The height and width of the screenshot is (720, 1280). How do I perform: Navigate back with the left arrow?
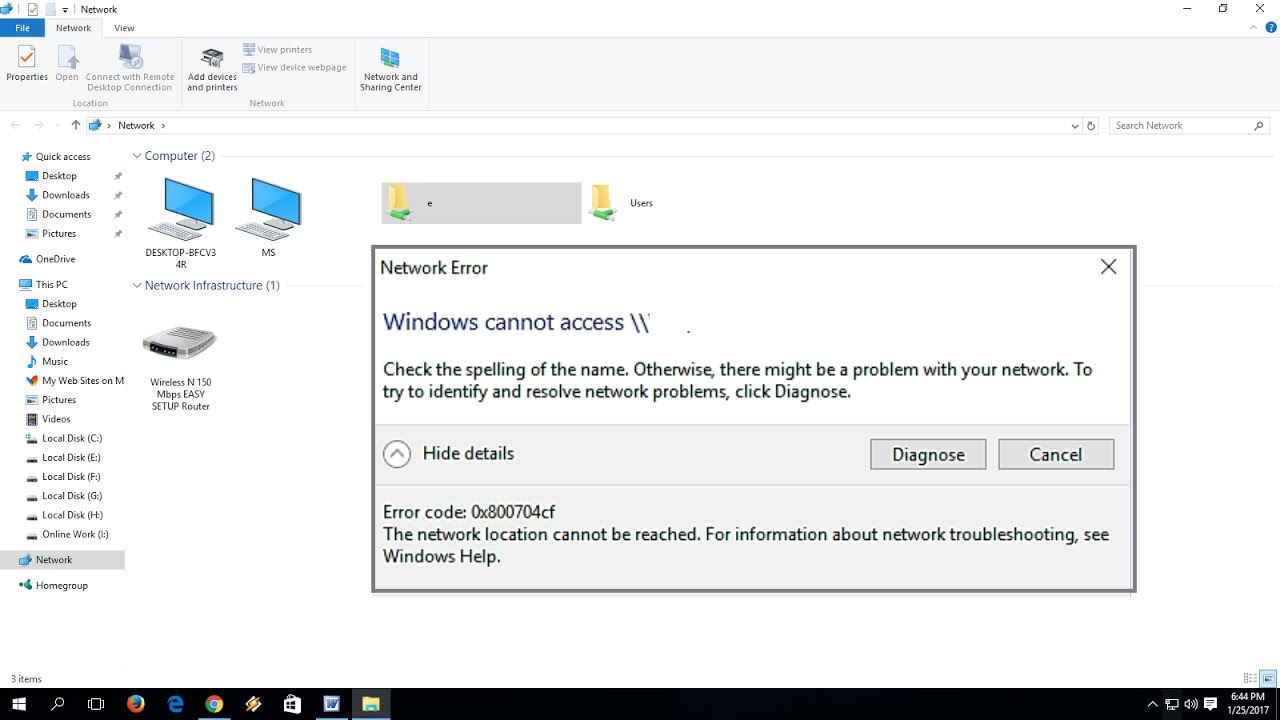click(15, 125)
